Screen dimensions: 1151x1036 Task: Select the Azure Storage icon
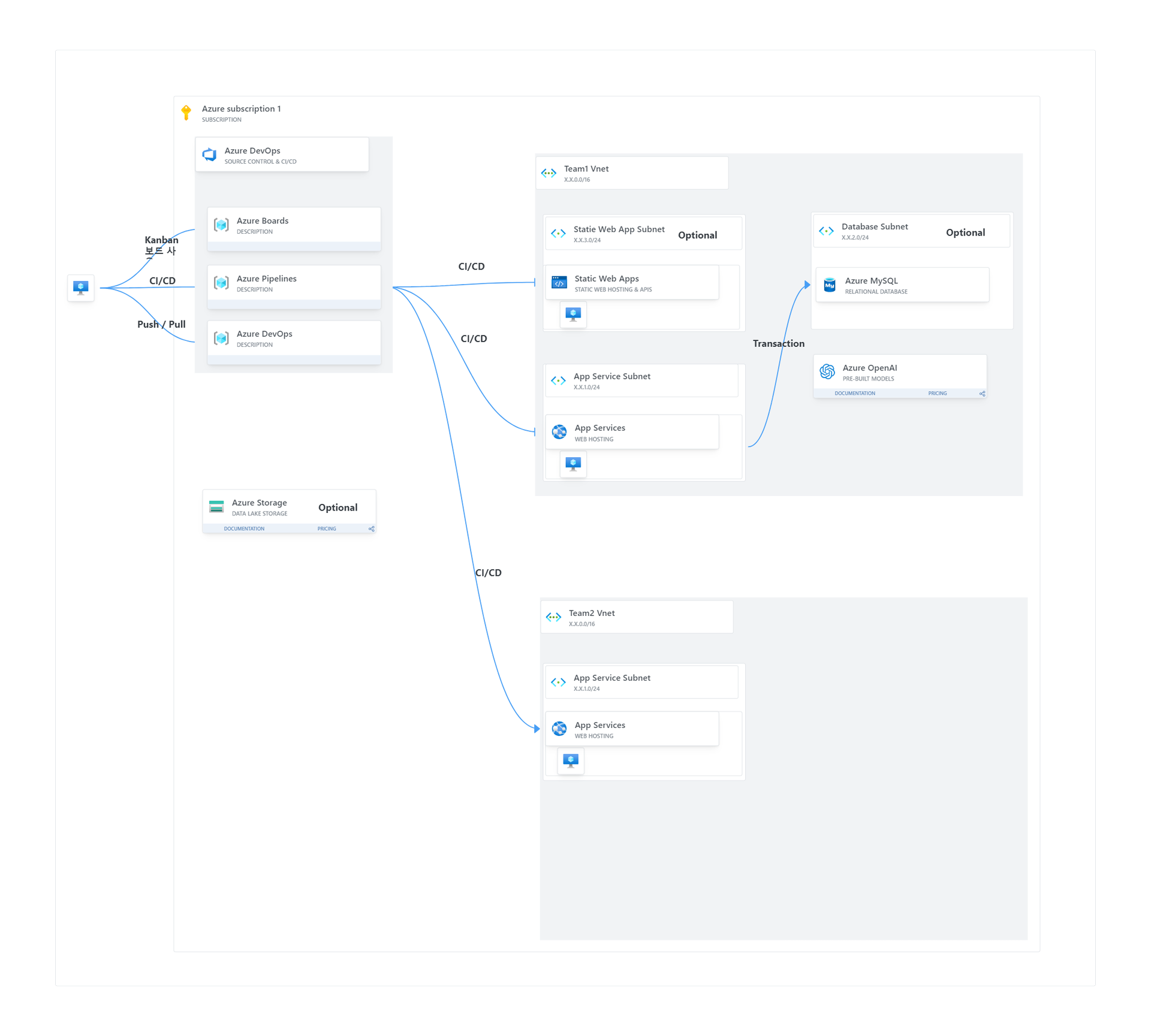pos(217,507)
